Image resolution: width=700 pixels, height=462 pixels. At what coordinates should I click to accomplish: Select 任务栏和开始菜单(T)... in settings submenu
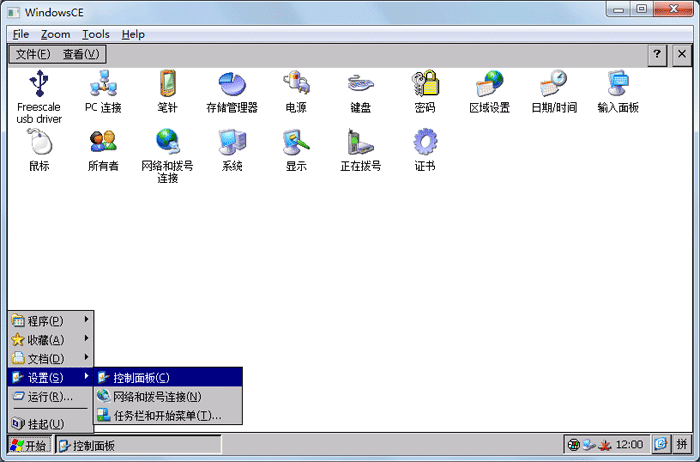pyautogui.click(x=168, y=416)
